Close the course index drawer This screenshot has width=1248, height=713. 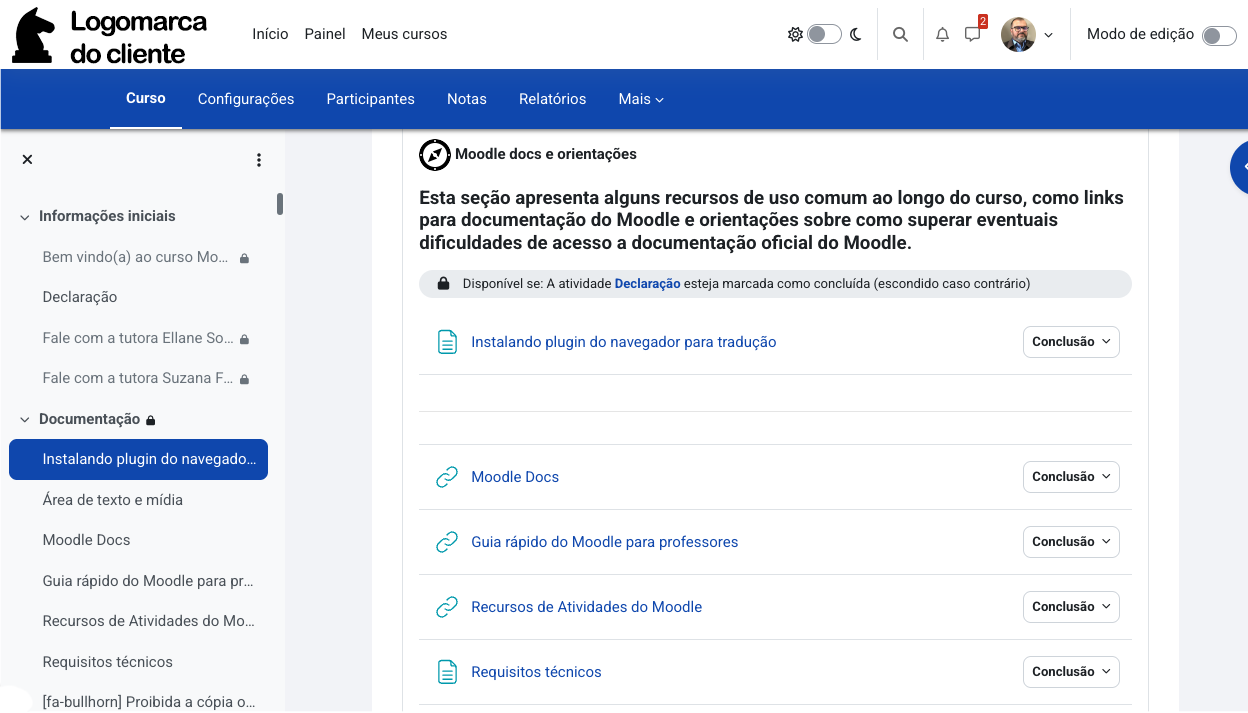coord(27,159)
